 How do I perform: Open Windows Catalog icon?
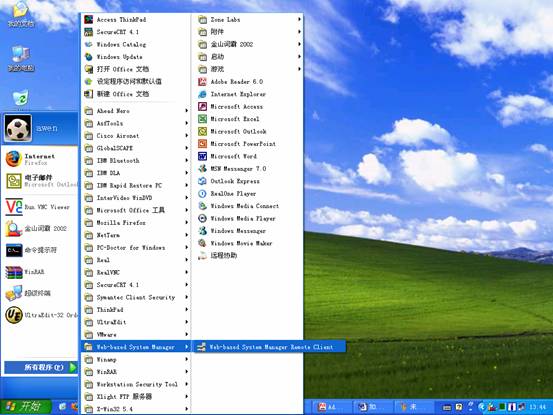pos(89,44)
